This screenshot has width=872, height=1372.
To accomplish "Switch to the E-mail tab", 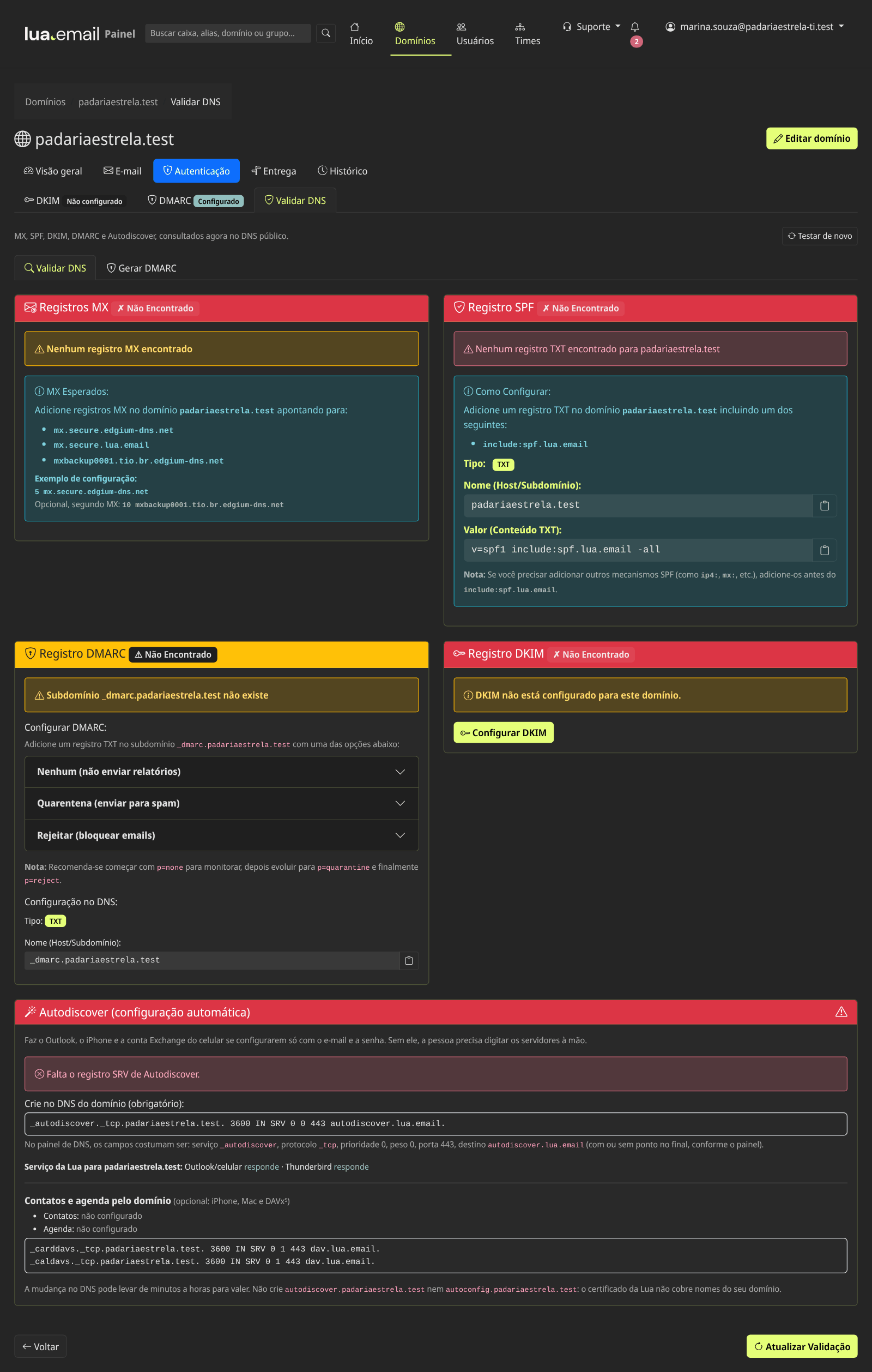I will 123,171.
